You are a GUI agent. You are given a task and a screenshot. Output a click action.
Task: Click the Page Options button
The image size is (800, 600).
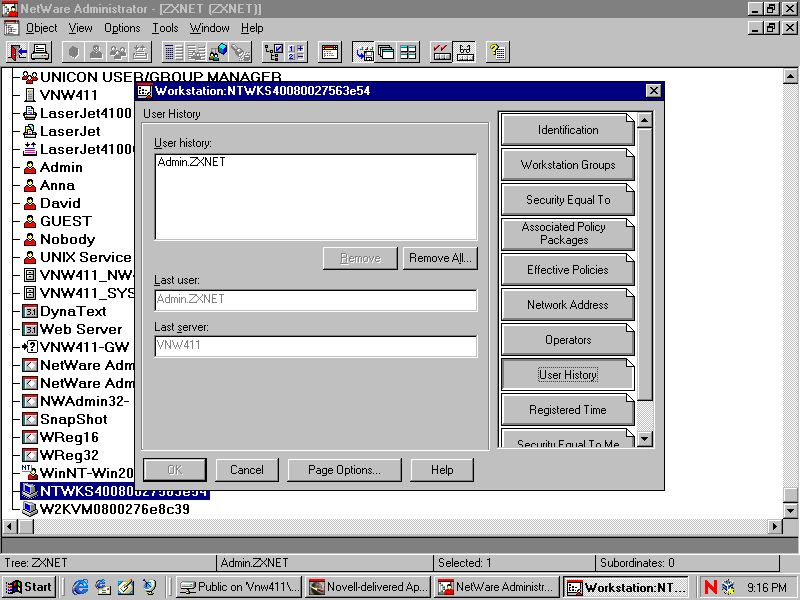pos(344,470)
